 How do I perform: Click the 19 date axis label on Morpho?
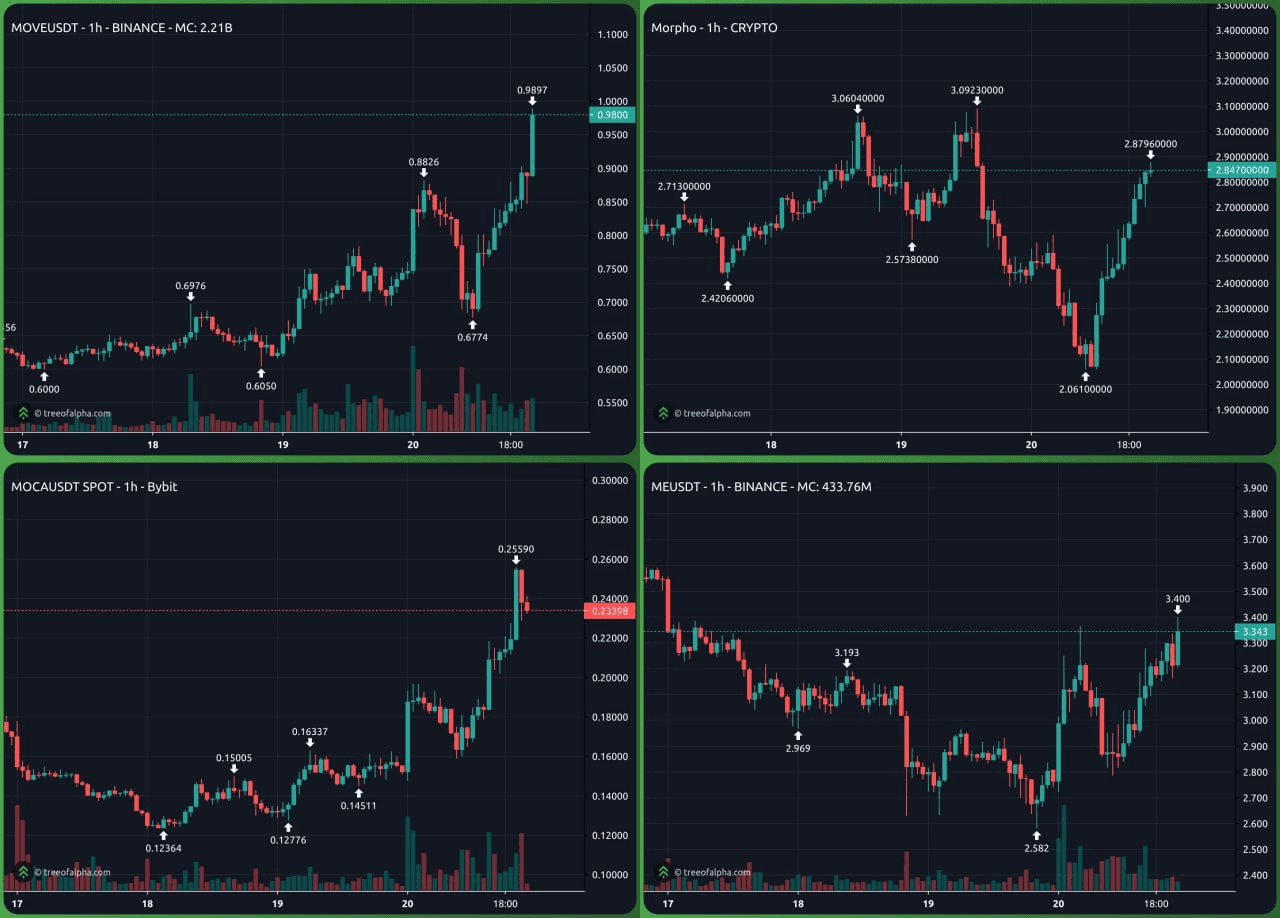pos(901,445)
